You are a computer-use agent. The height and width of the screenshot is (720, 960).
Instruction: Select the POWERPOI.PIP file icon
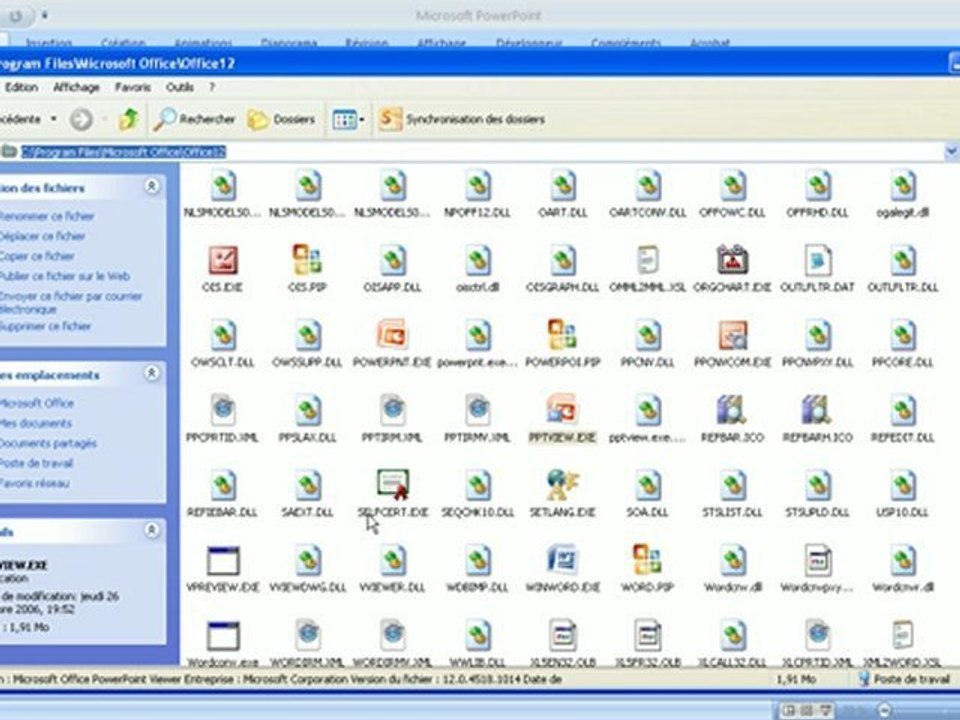(x=562, y=335)
